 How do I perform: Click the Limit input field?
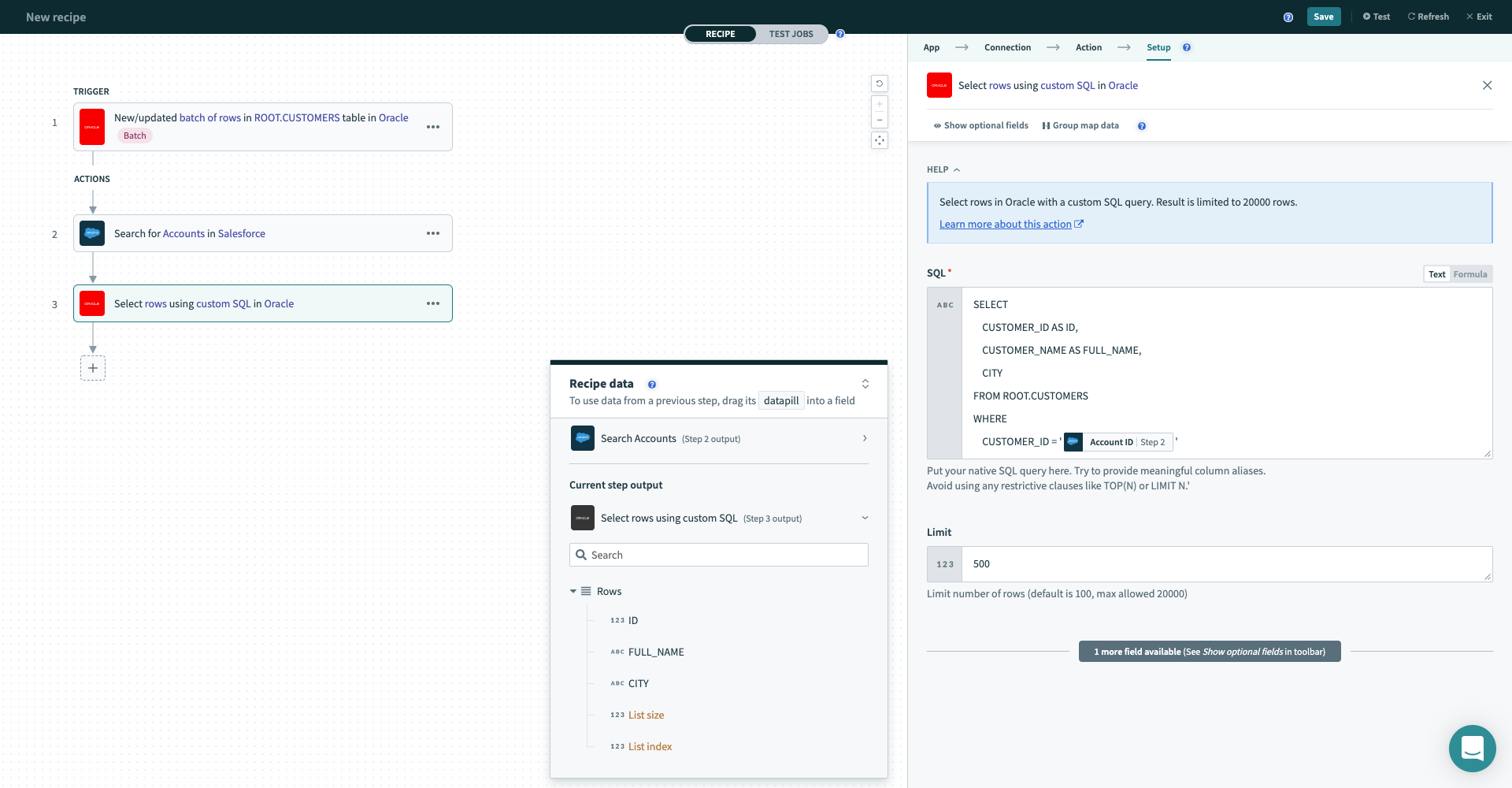1225,564
